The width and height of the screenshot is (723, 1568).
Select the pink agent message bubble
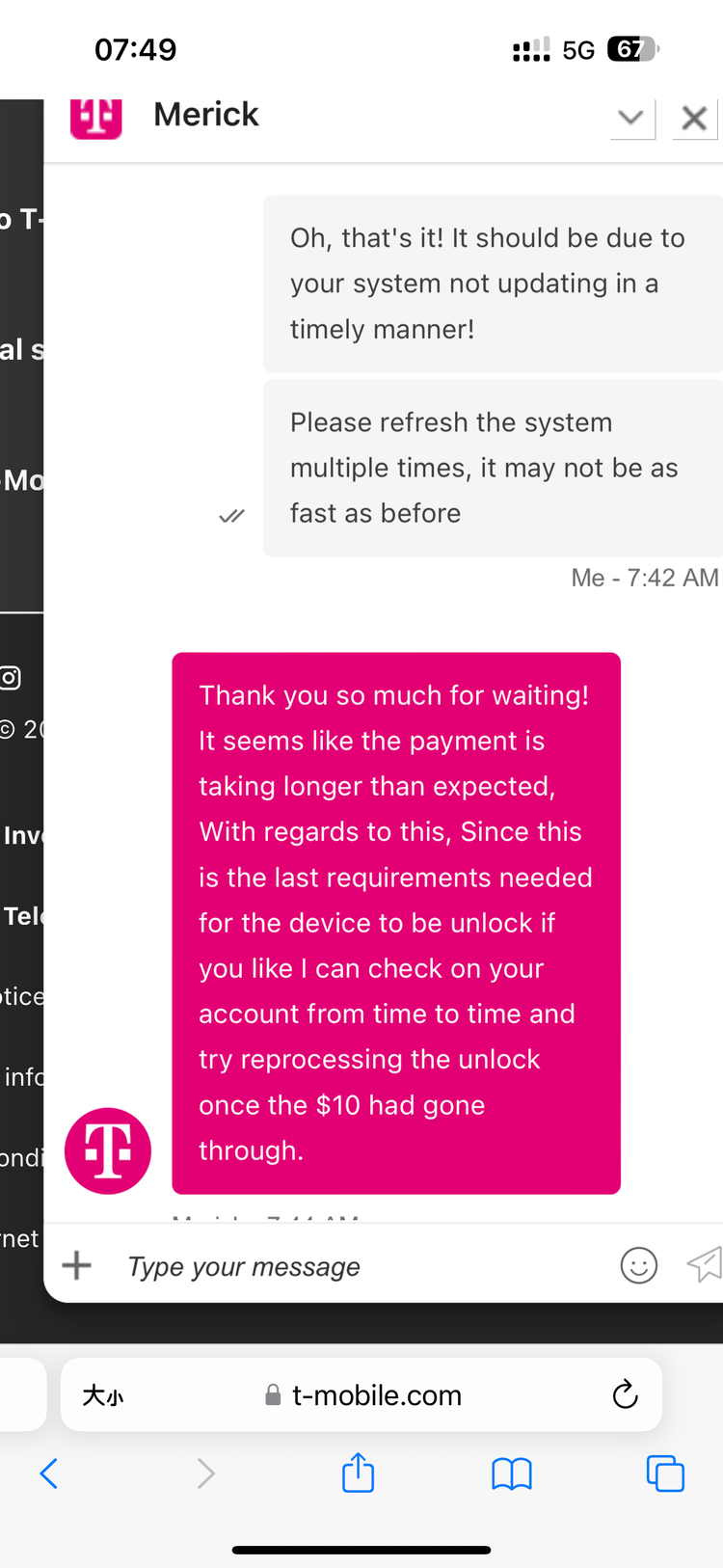point(396,923)
